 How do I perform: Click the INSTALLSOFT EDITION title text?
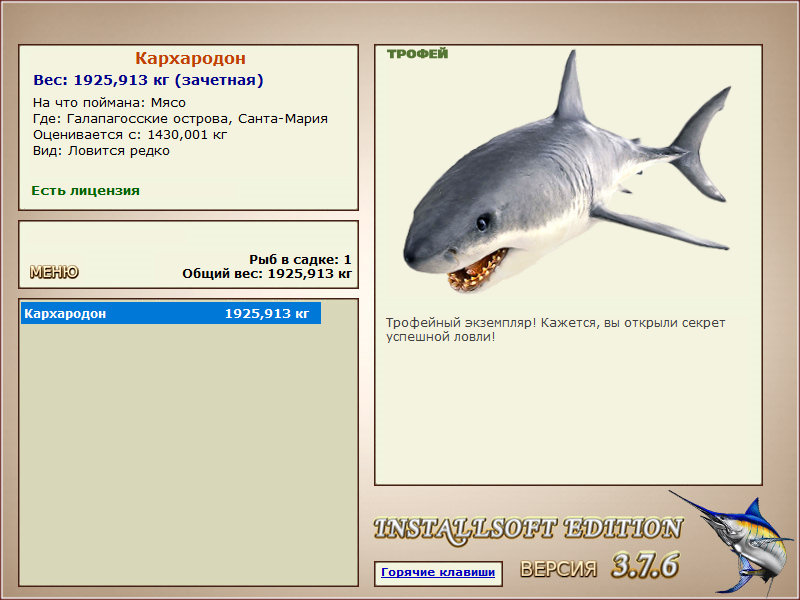pos(528,529)
